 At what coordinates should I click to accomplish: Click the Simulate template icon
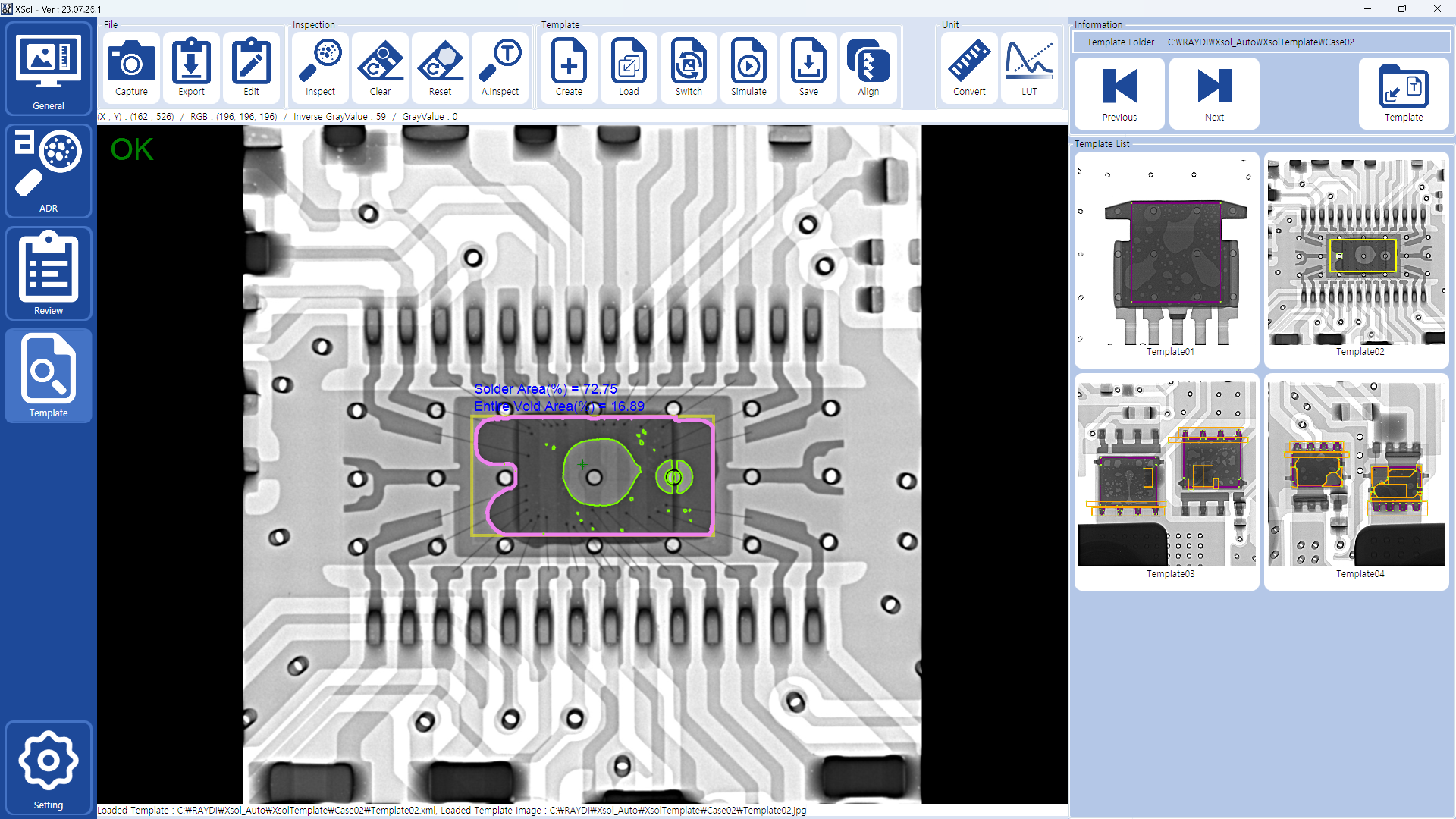[748, 67]
